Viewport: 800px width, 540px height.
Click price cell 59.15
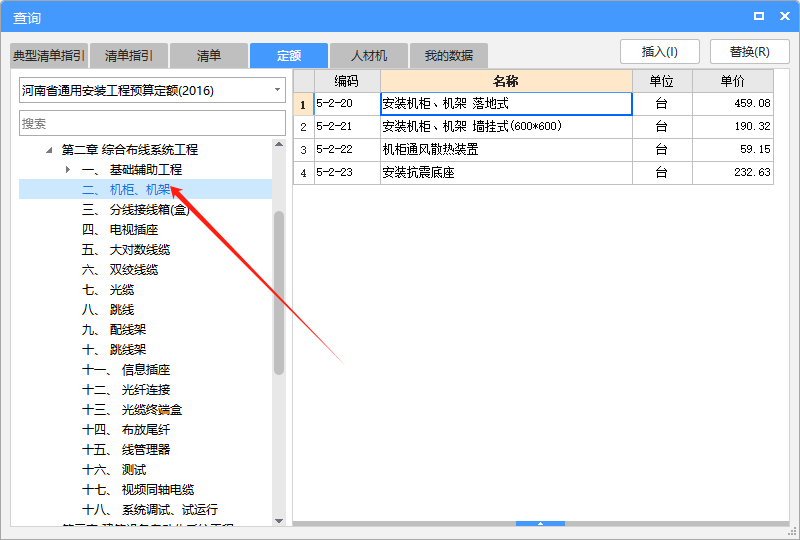733,150
